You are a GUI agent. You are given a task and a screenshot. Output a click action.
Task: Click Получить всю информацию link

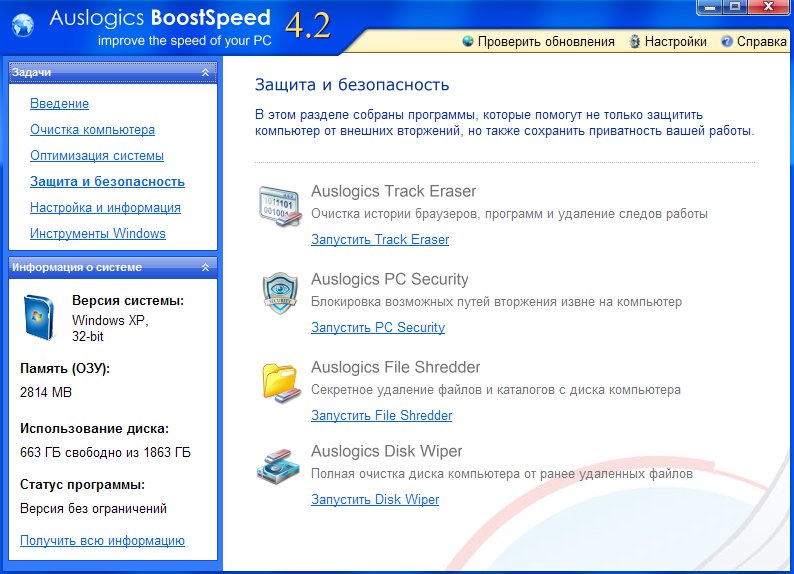[102, 541]
